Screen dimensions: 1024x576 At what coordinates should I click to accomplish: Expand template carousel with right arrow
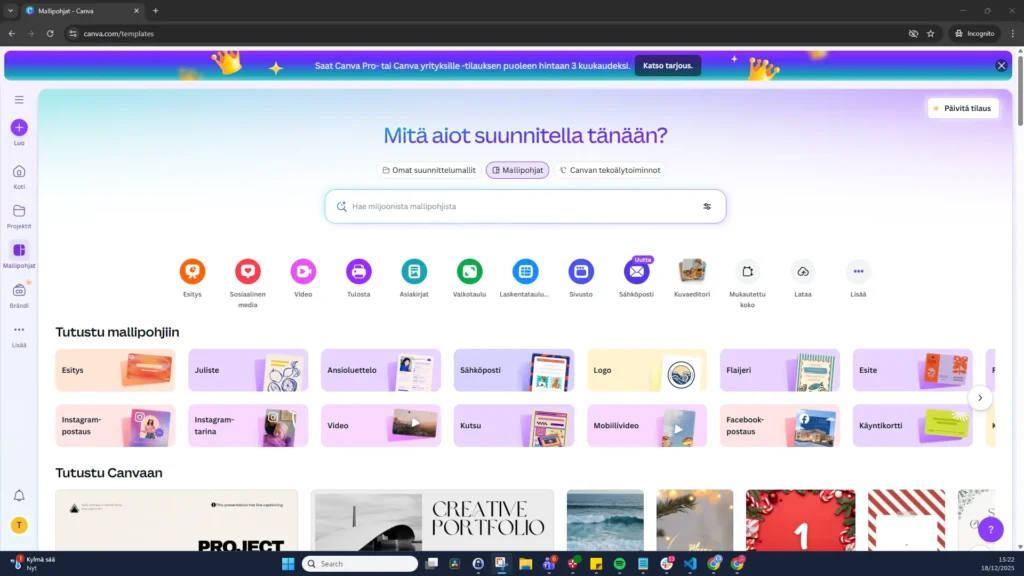click(981, 397)
